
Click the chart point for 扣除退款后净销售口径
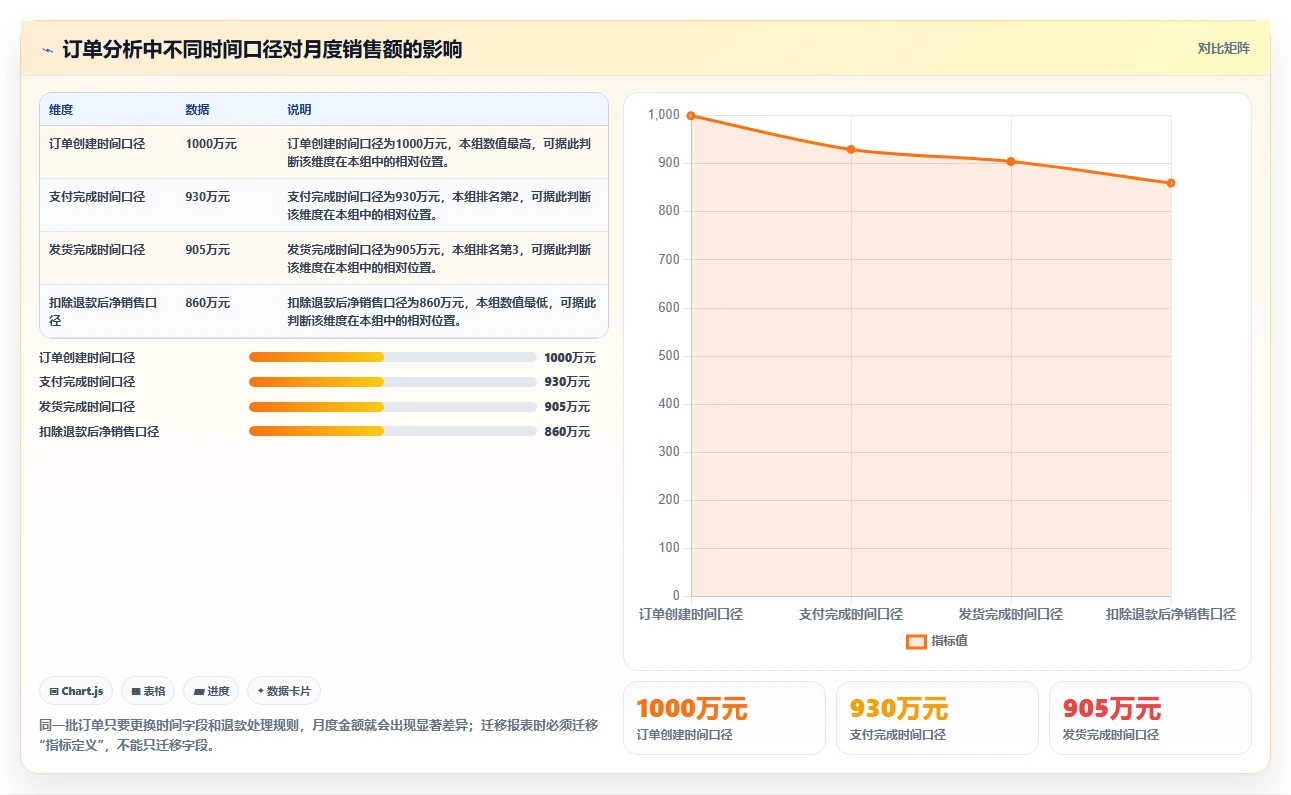pos(1171,183)
